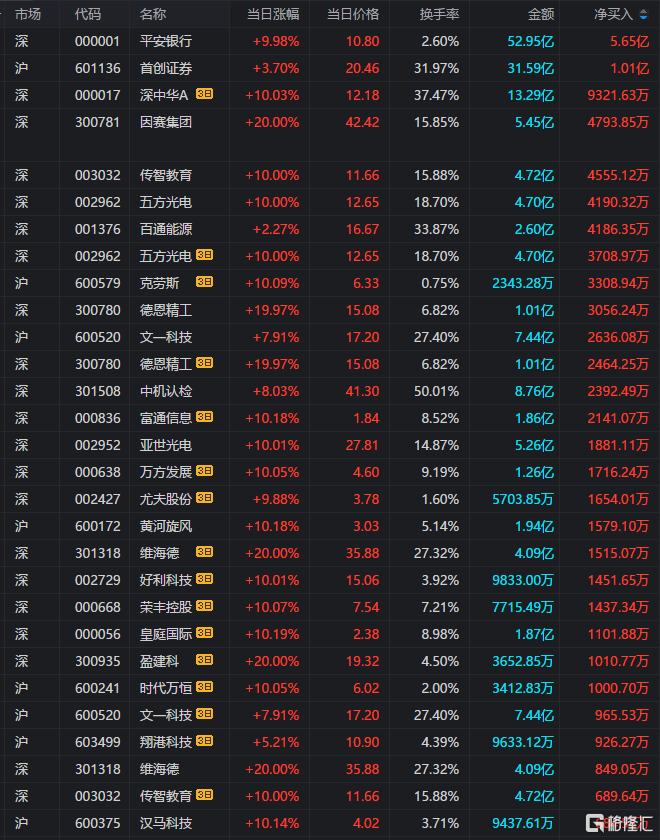Click stock code 000001
This screenshot has width=660, height=840.
[98, 41]
